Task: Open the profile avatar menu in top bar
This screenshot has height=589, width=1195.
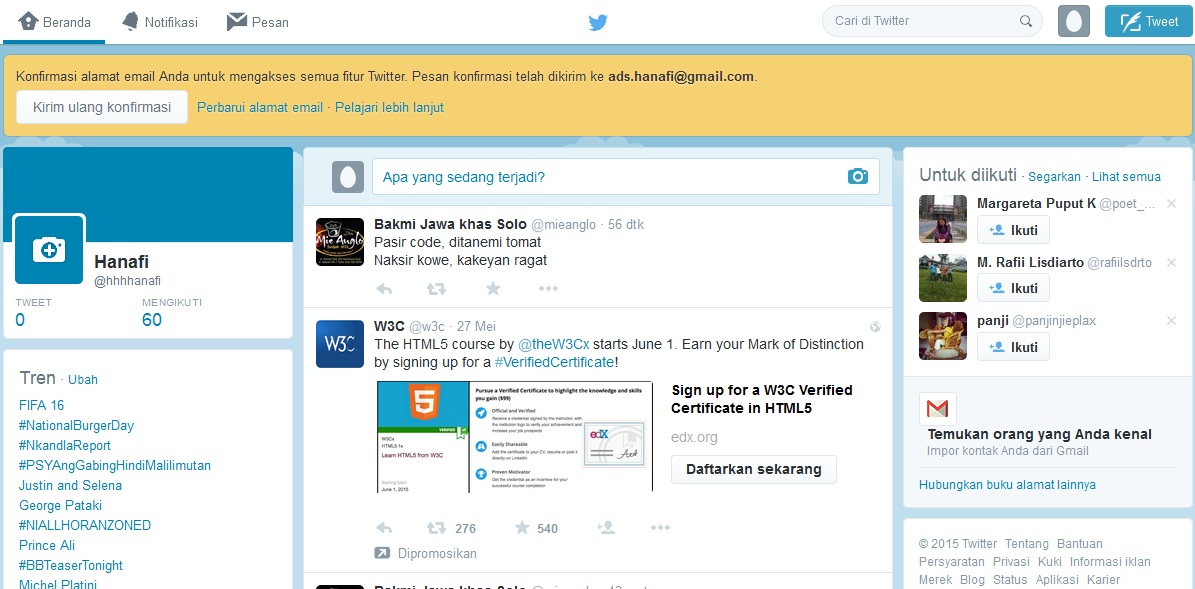Action: click(1074, 21)
